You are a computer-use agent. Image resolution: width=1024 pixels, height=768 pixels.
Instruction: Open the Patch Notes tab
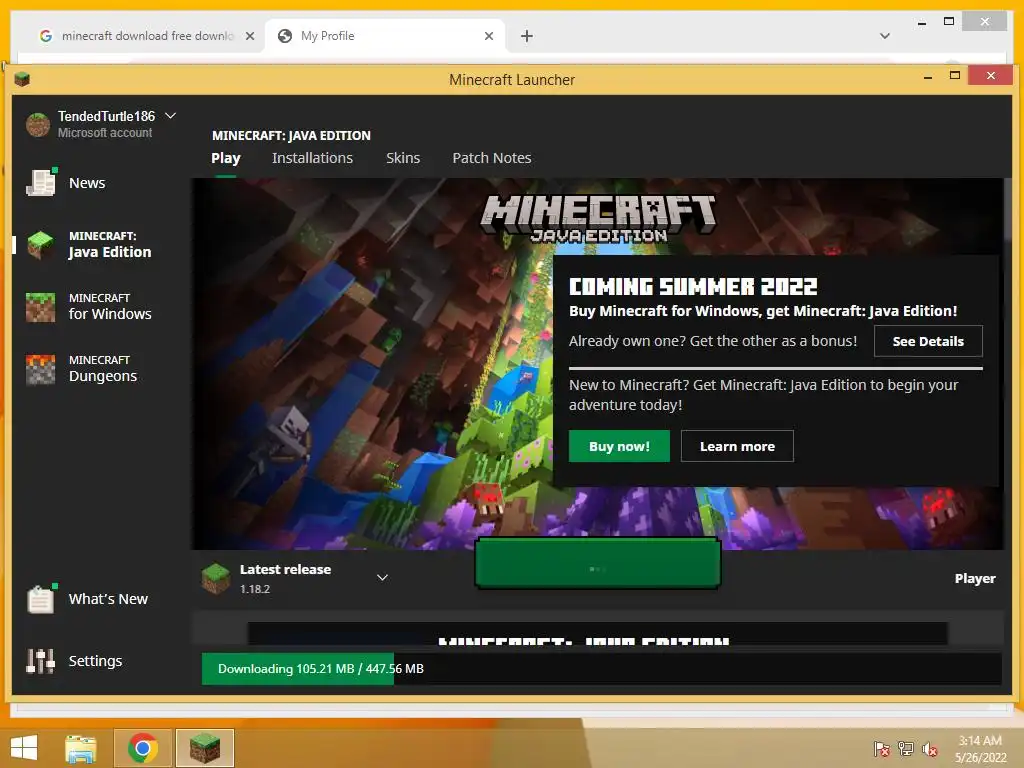[x=492, y=158]
